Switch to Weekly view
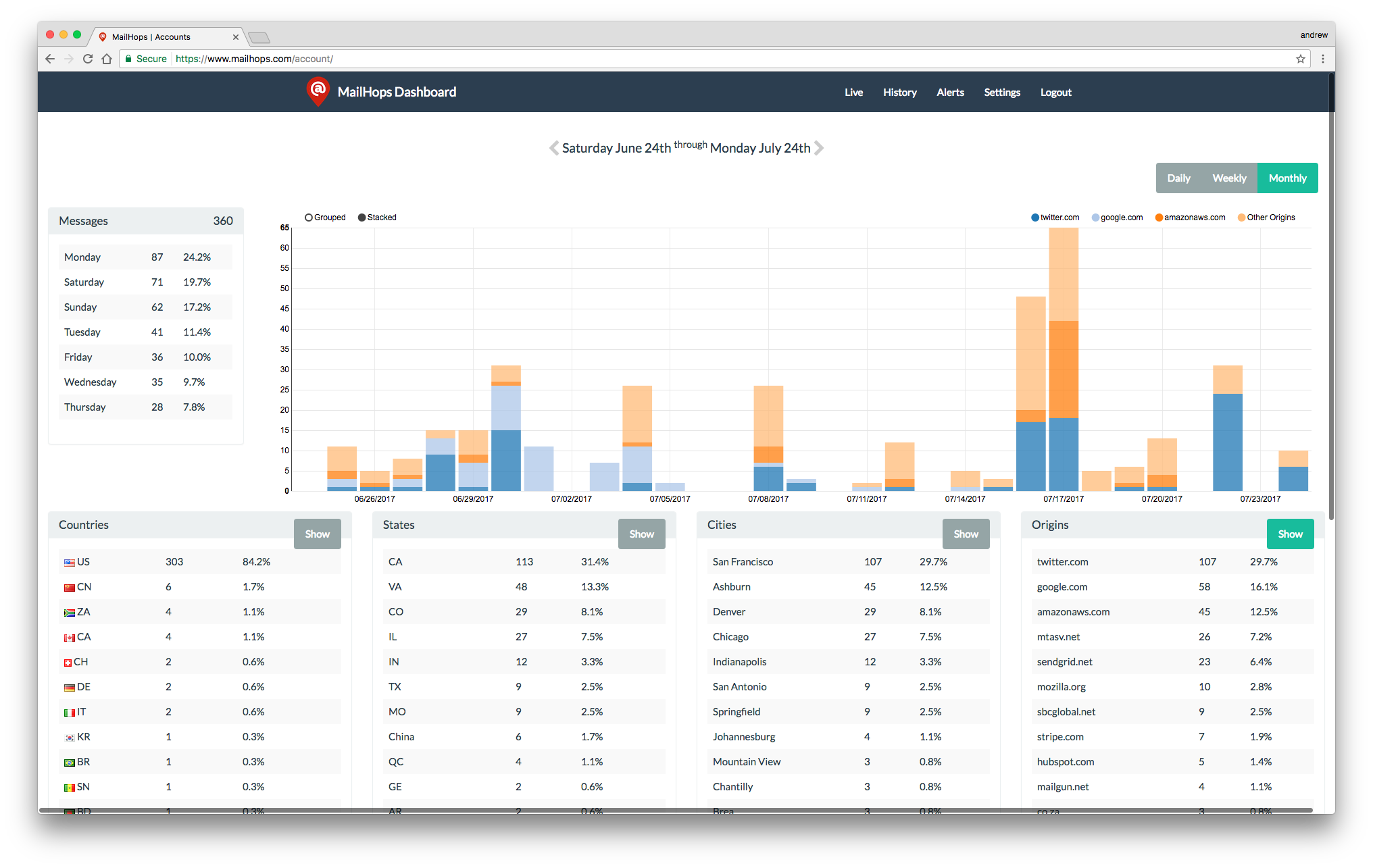This screenshot has width=1373, height=868. pos(1229,178)
